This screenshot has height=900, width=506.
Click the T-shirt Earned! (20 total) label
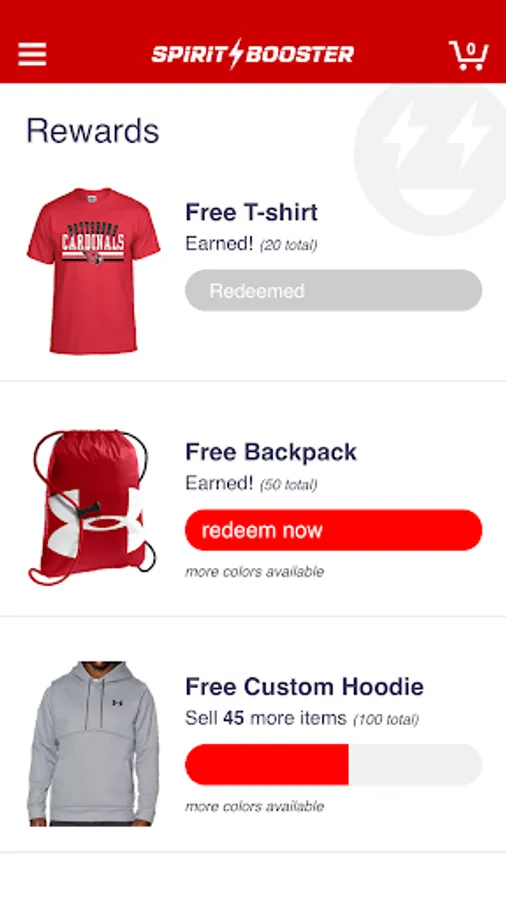click(251, 244)
